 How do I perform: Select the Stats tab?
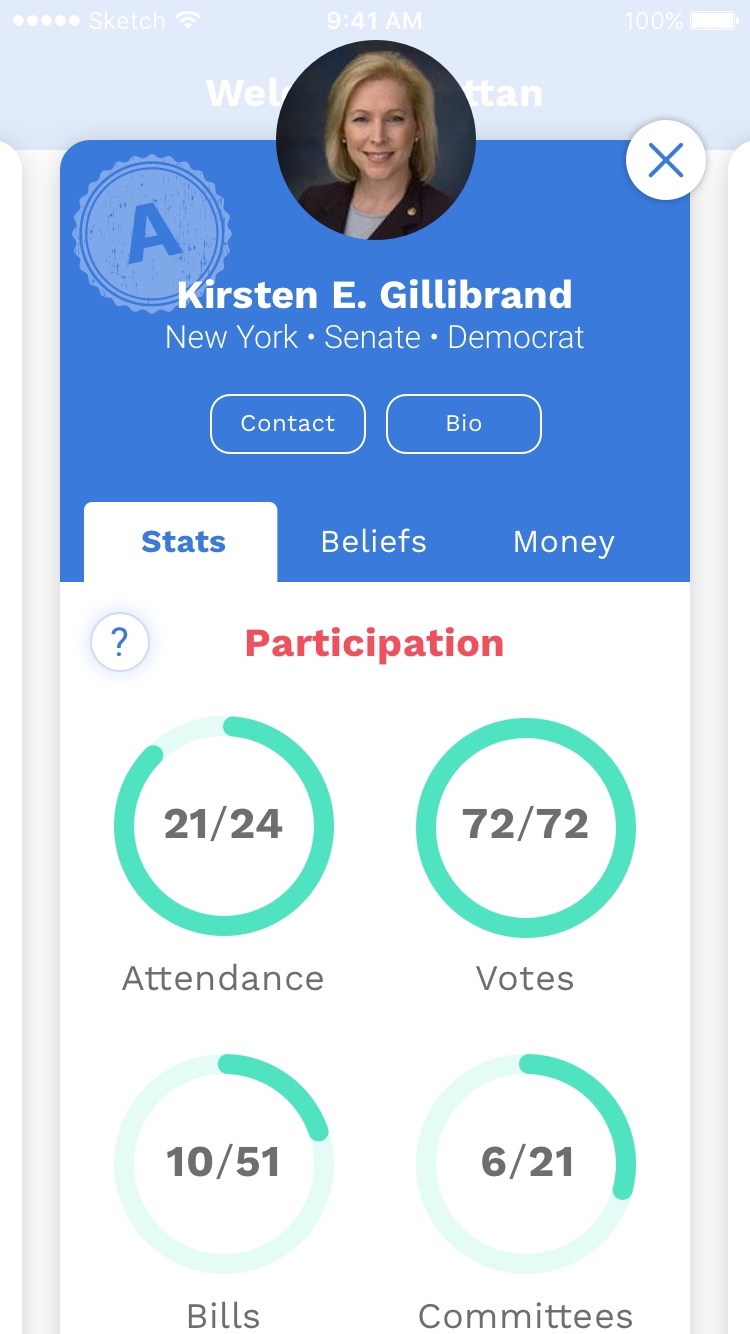[183, 542]
